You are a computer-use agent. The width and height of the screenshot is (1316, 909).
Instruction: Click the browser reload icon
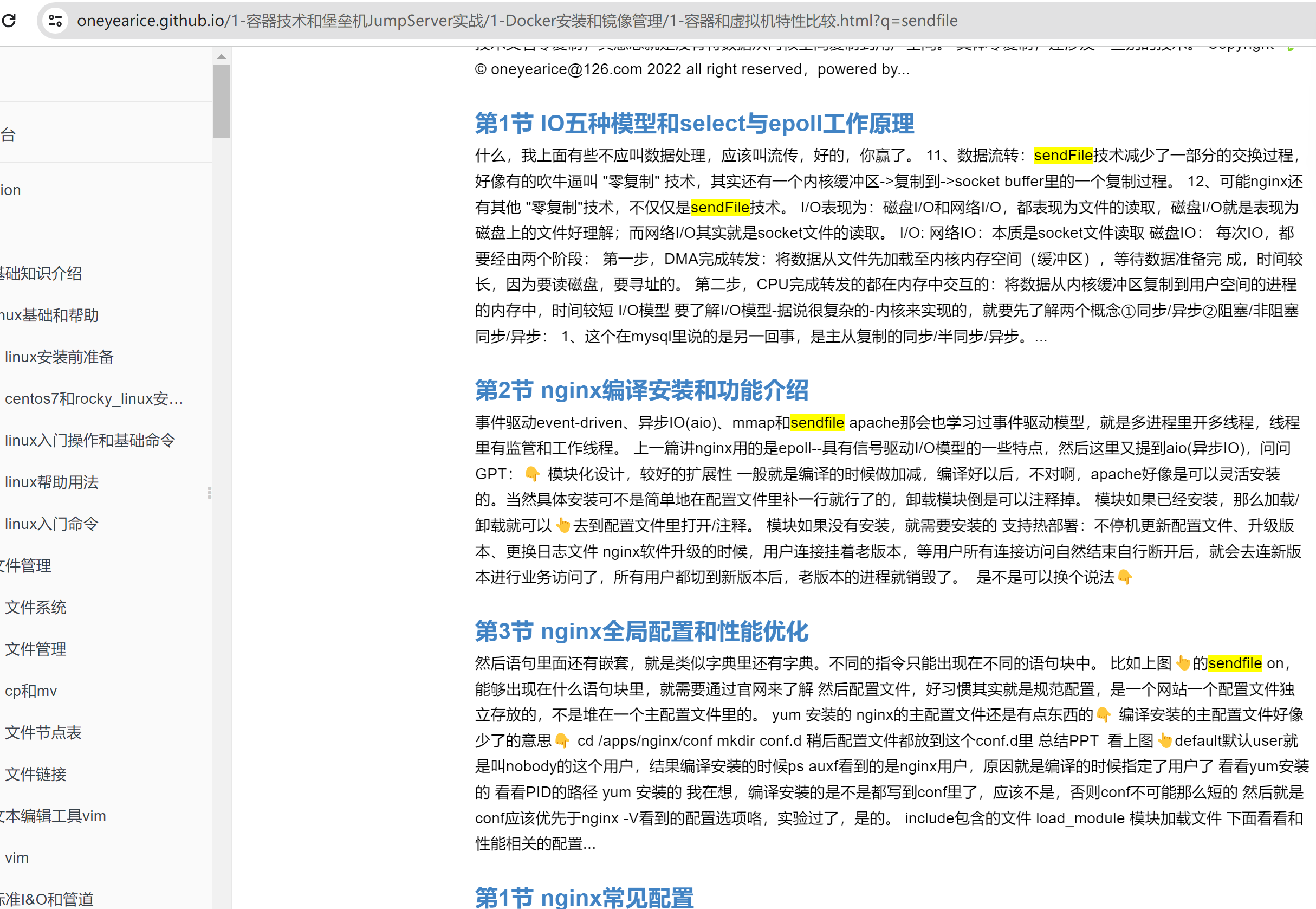[9, 21]
